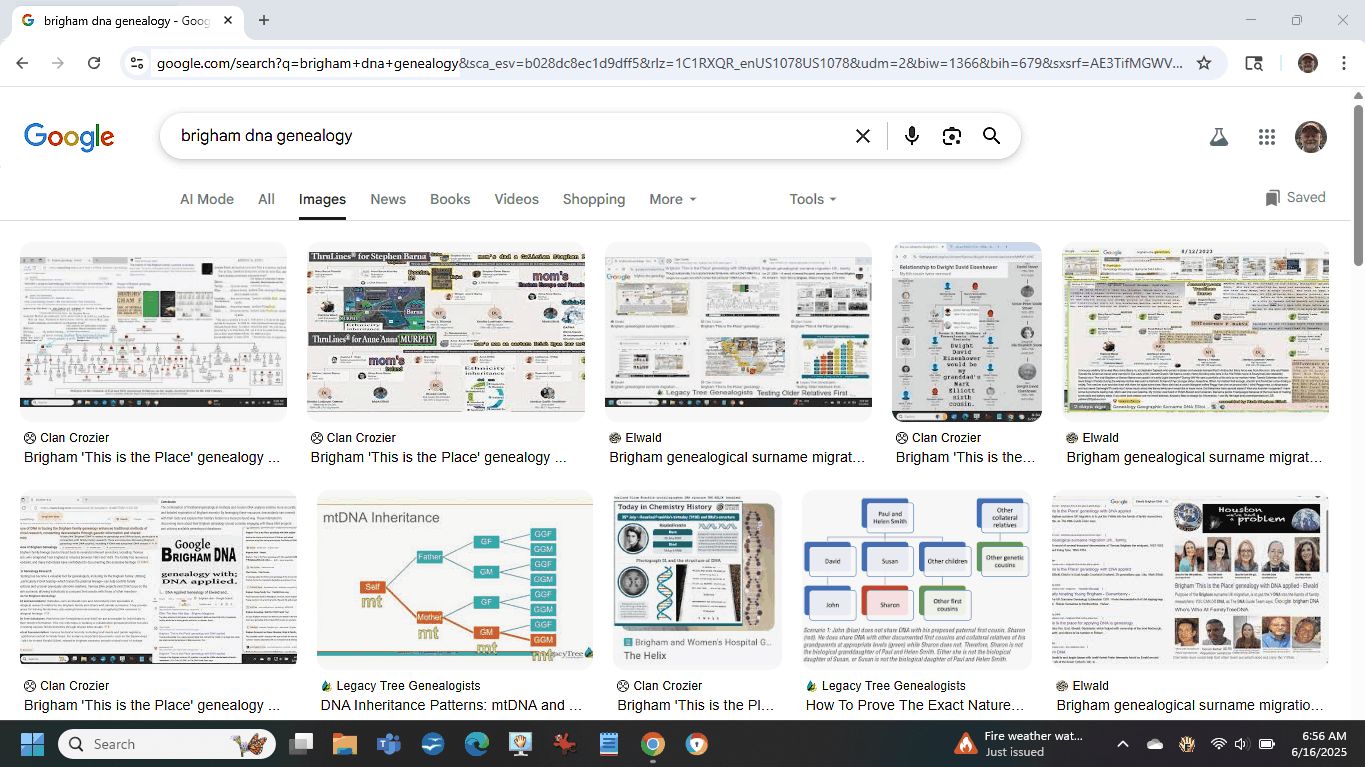Switch to Shopping results tab
Image resolution: width=1365 pixels, height=767 pixels.
[x=594, y=199]
